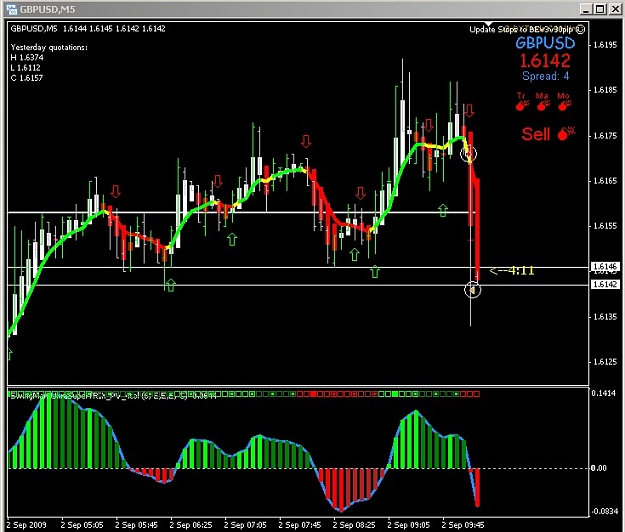Image resolution: width=625 pixels, height=532 pixels.
Task: Open the GBPUSD,M5 window system menu icon
Action: 12,10
